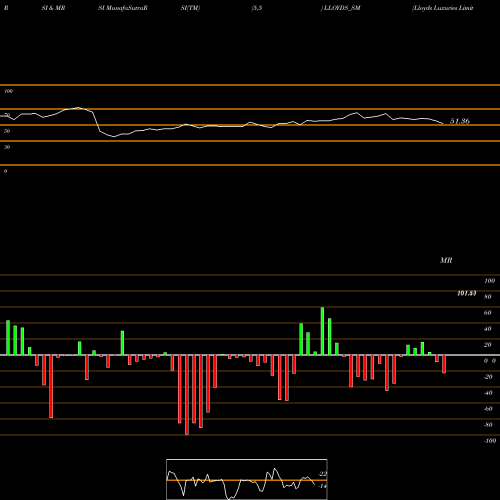Click the LLOYDS_SM symbol text in header
This screenshot has width=500, height=500.
(x=341, y=8)
